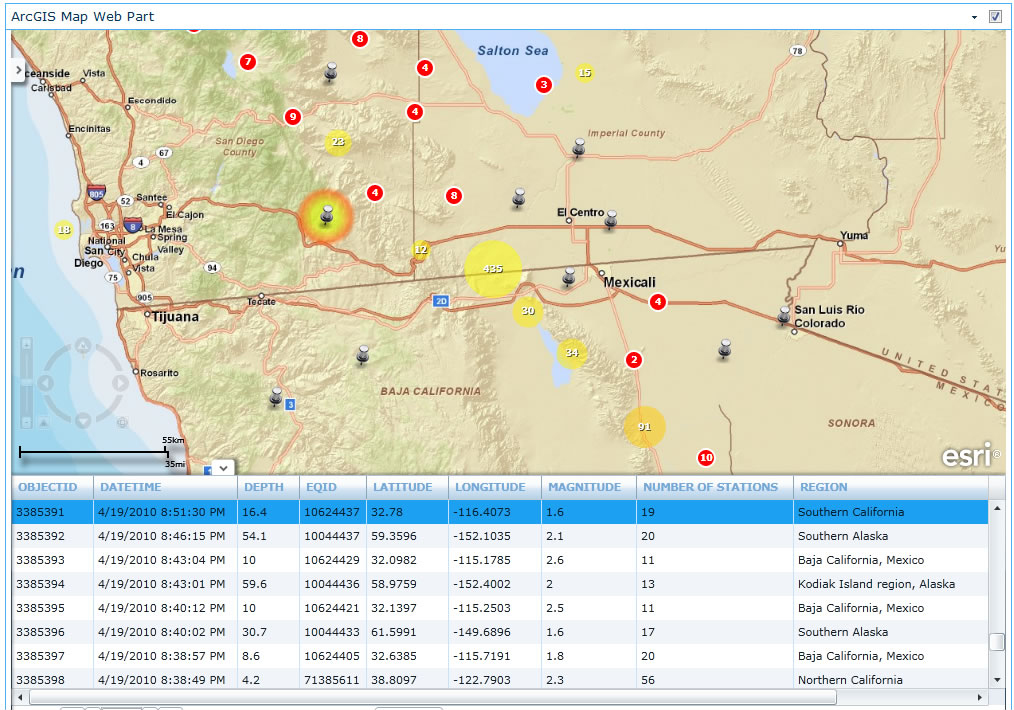This screenshot has height=710, width=1014.
Task: Pan the map left with navigation arrow
Action: pos(45,383)
